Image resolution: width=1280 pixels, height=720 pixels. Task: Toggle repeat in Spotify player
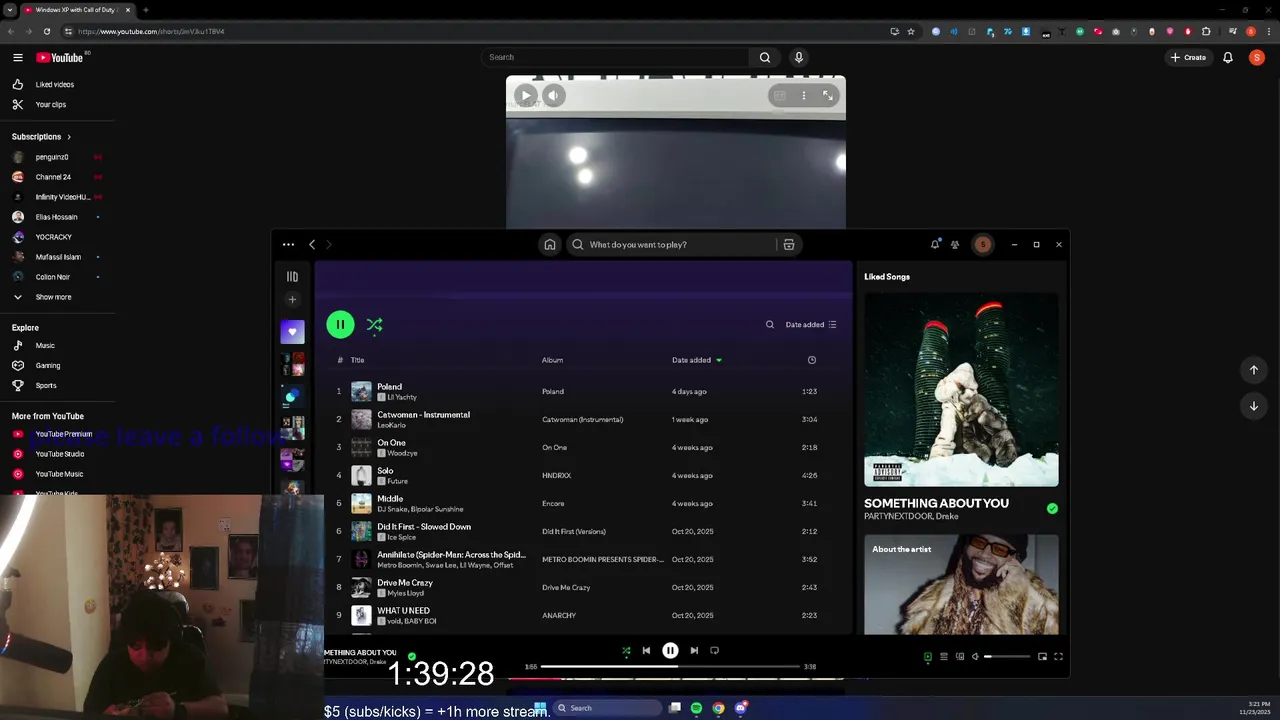point(714,650)
